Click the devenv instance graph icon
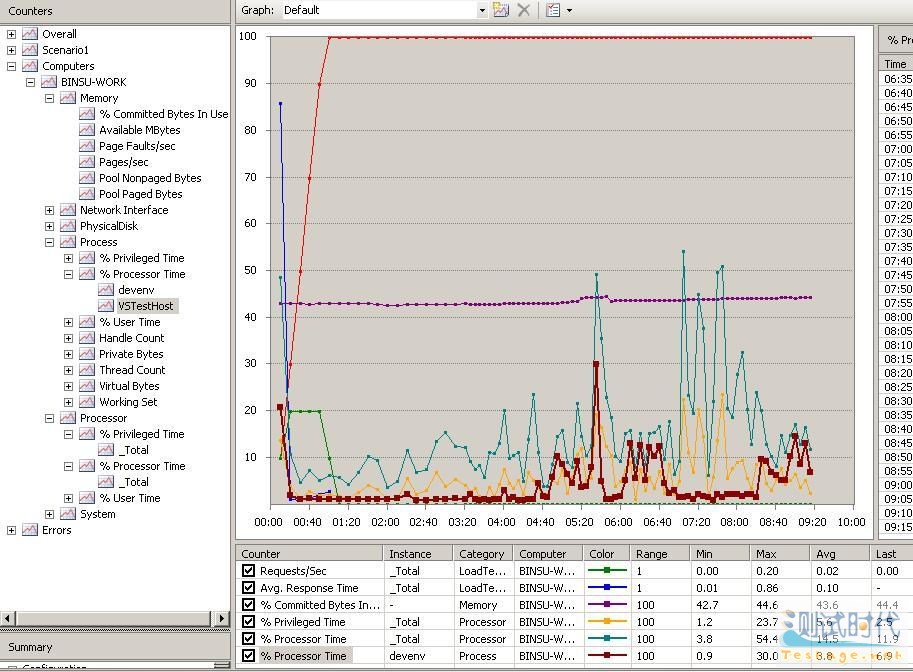 (106, 290)
